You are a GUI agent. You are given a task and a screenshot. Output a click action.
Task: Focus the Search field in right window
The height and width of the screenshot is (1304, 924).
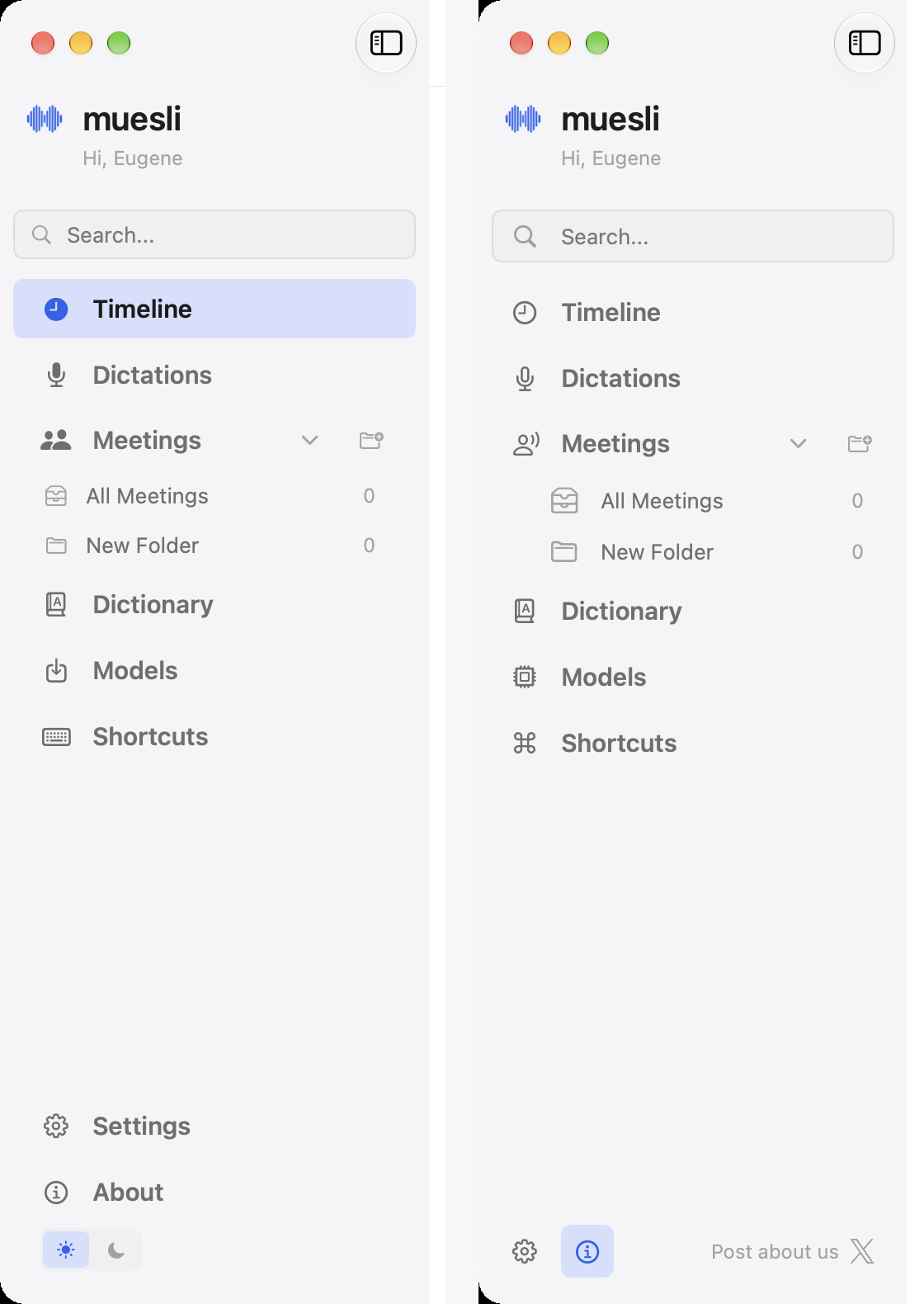[x=693, y=236]
